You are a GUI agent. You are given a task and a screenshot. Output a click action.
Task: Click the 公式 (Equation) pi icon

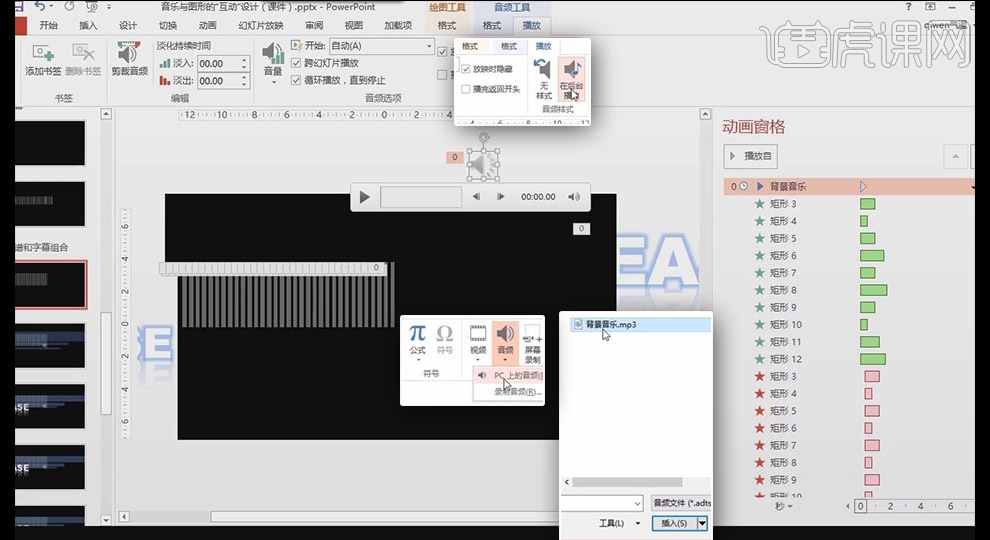418,338
